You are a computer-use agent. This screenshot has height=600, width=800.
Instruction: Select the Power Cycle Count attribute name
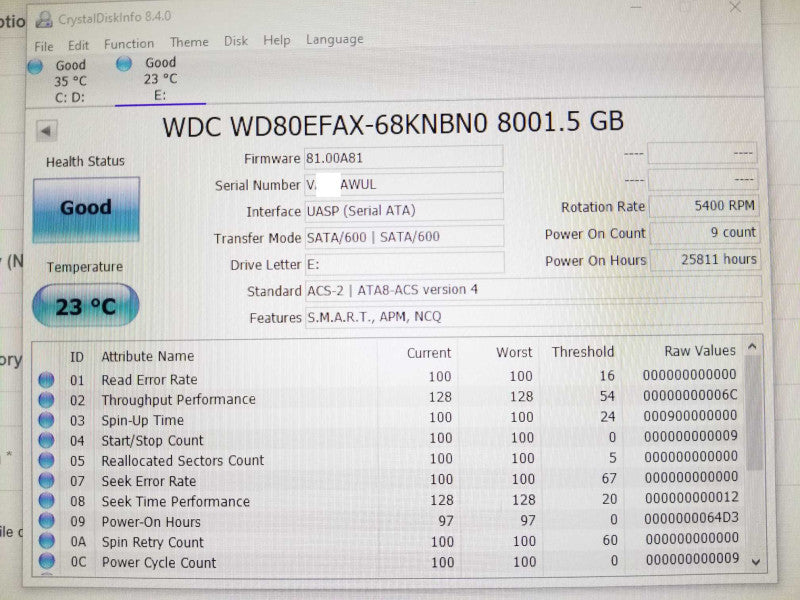pos(159,562)
